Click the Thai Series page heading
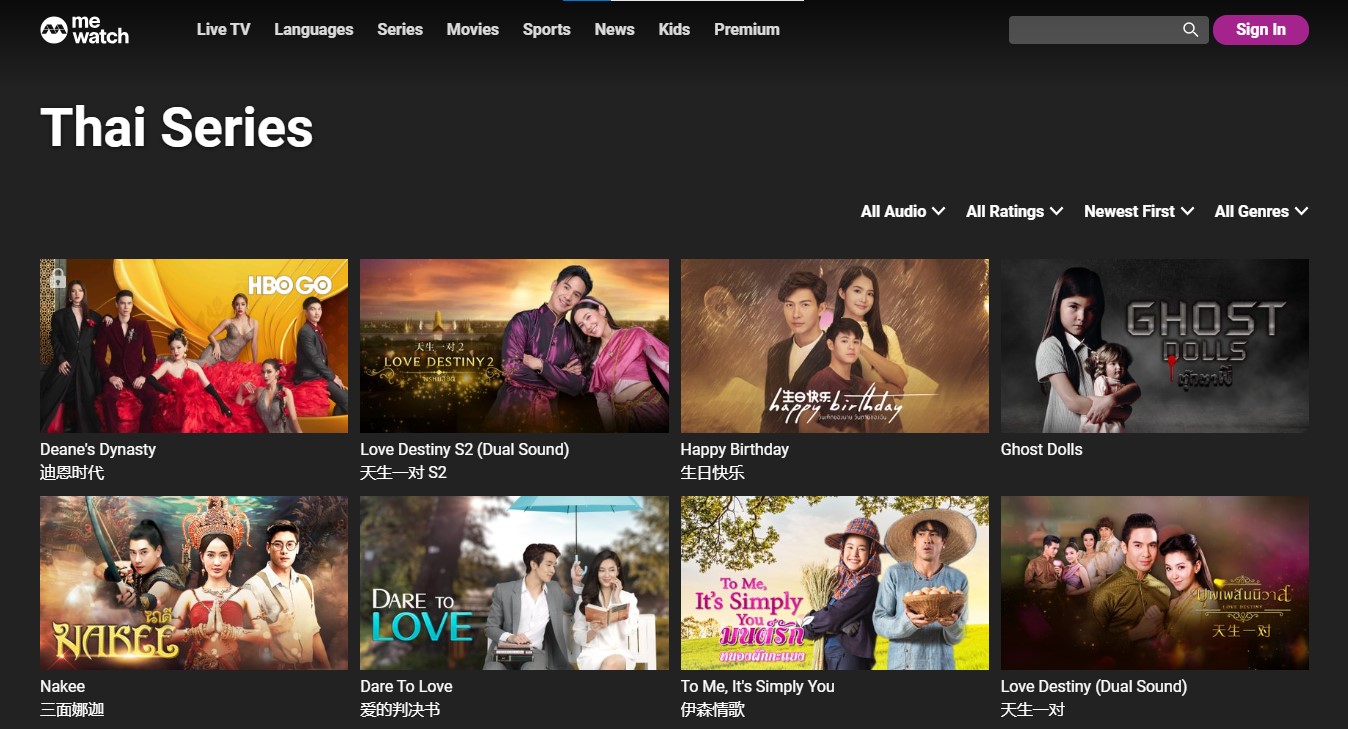1348x729 pixels. tap(177, 128)
